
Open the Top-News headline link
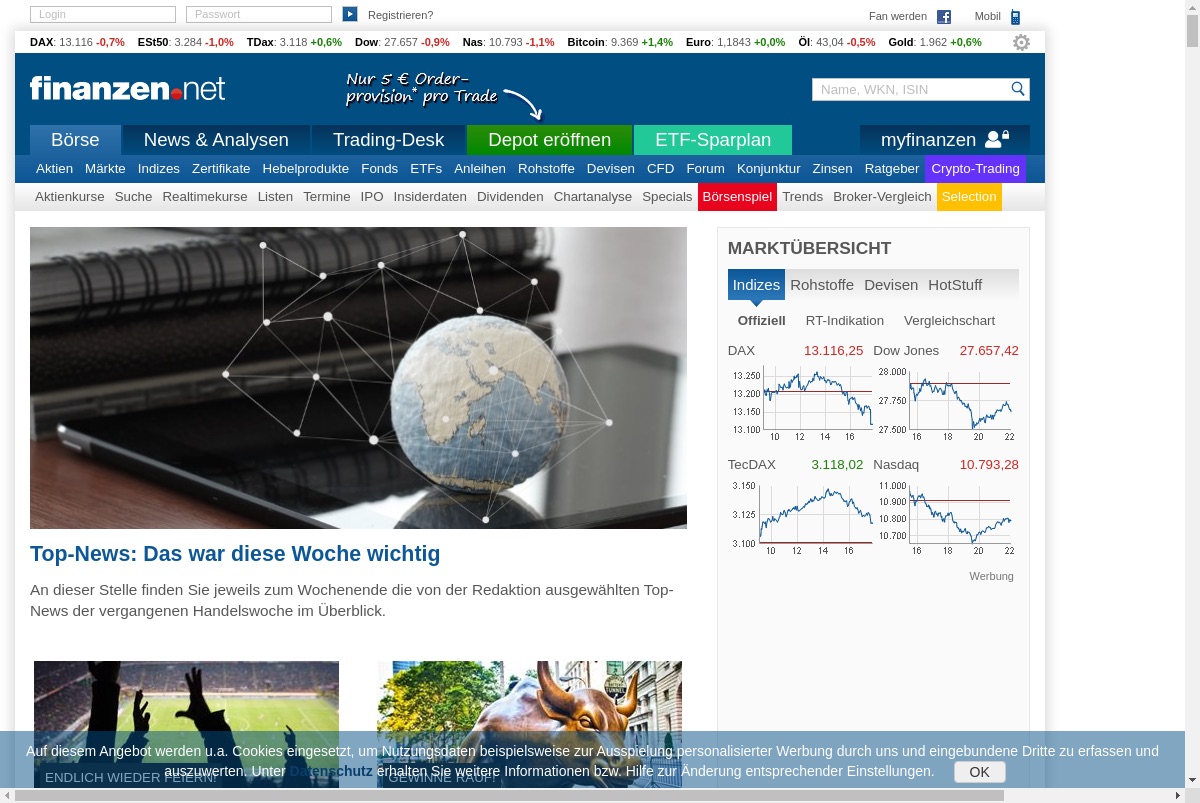235,554
